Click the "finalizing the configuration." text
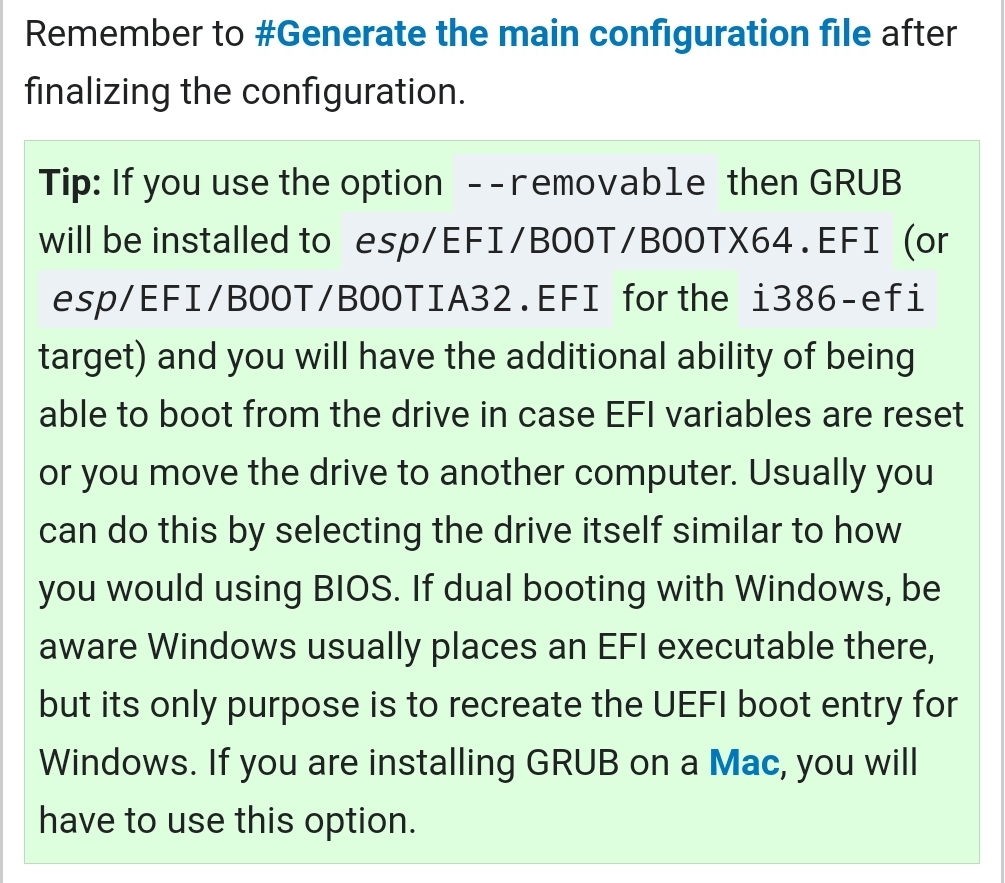The image size is (1005, 883). [x=245, y=92]
